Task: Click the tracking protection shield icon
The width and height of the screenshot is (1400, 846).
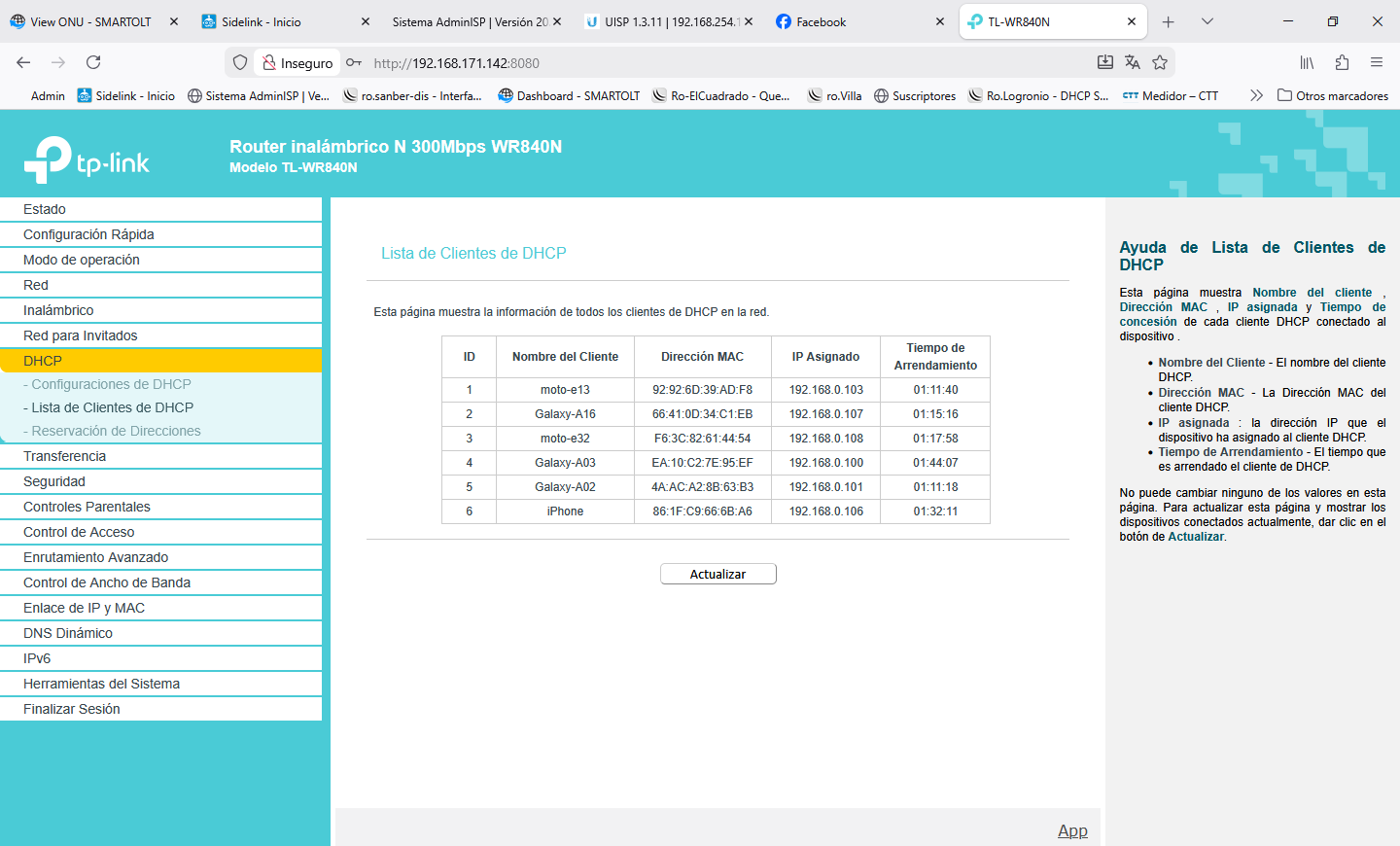Action: click(x=240, y=62)
